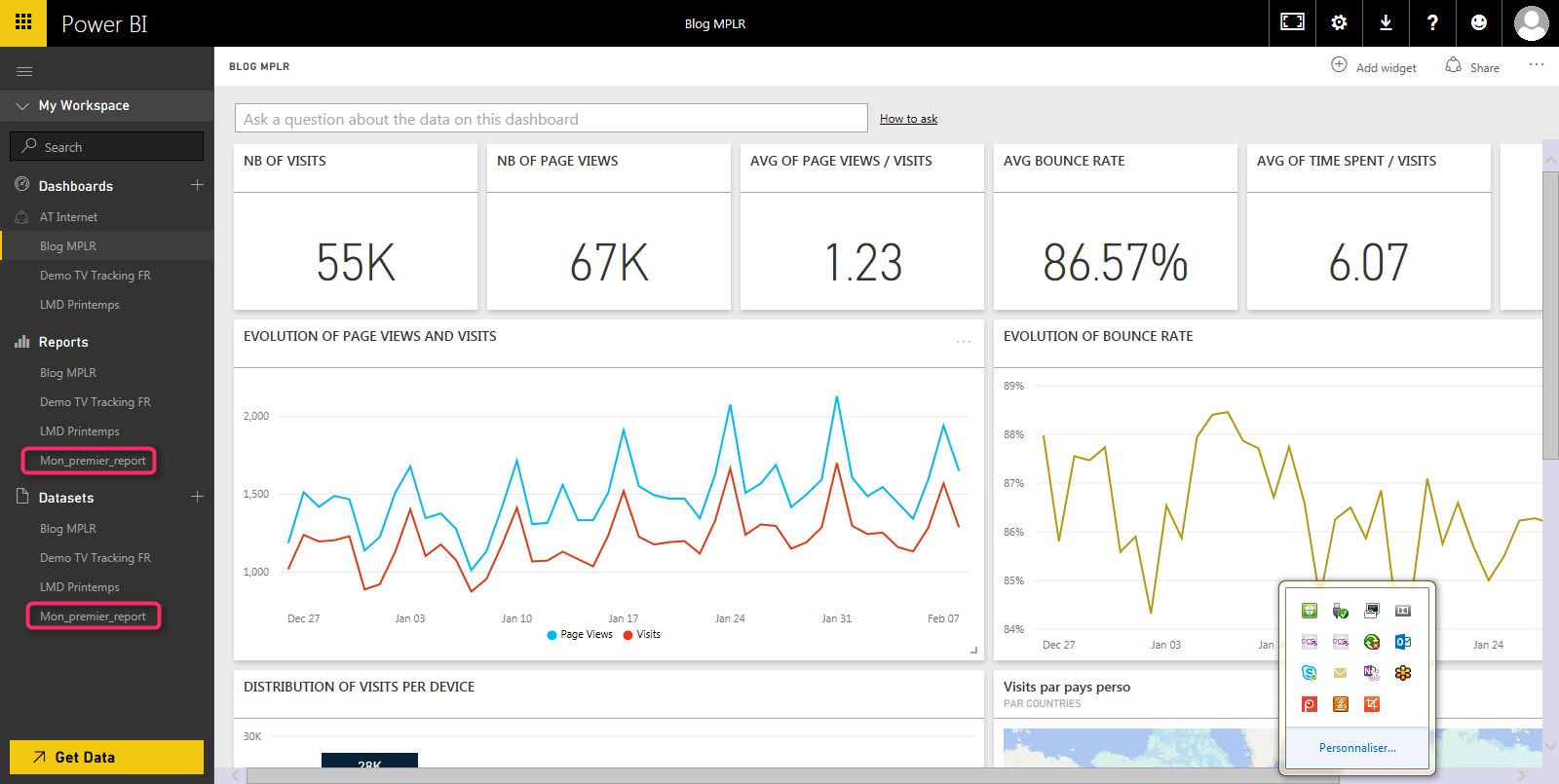Add a new dataset with plus

197,497
